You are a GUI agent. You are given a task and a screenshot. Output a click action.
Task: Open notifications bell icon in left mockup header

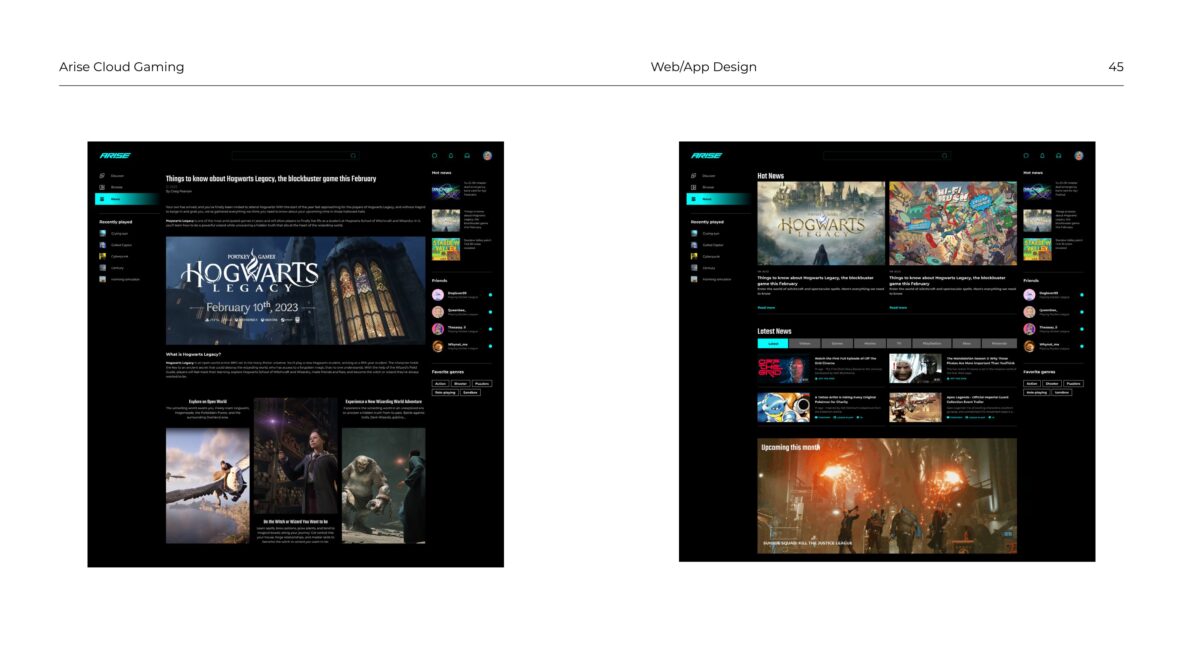(x=451, y=155)
